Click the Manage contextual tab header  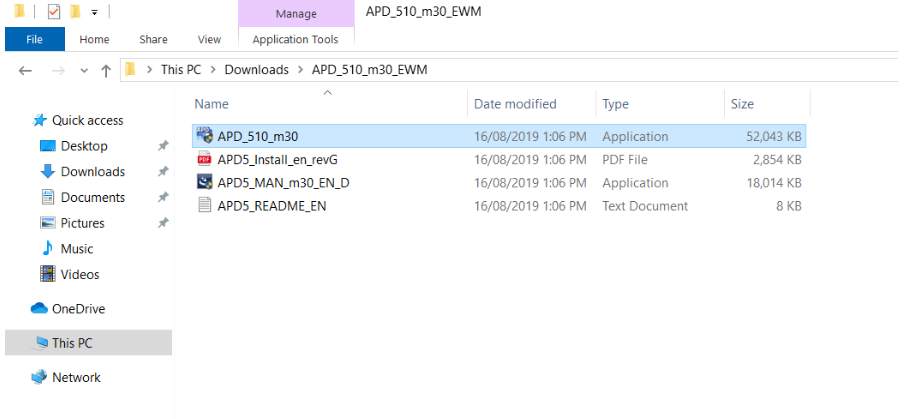(x=296, y=13)
